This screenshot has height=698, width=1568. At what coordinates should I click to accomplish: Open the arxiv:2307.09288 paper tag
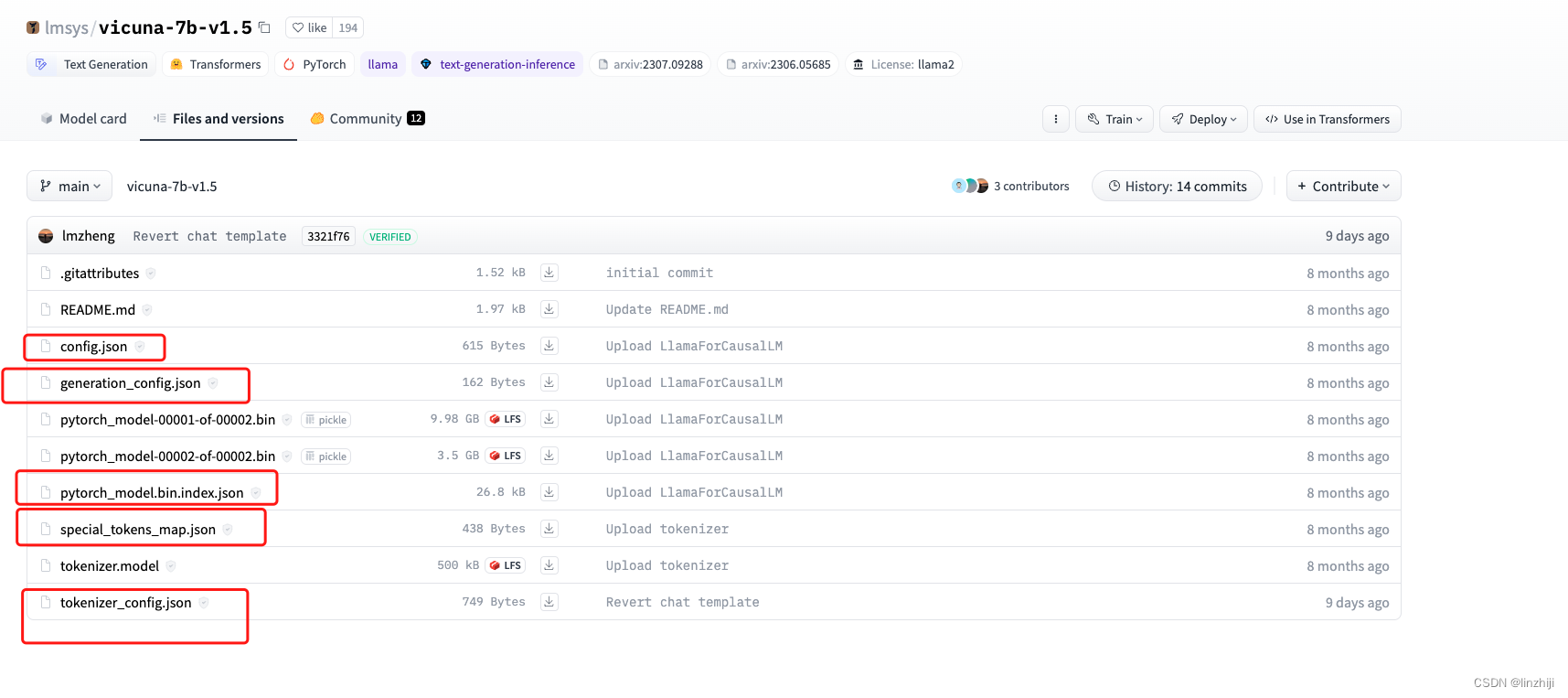pyautogui.click(x=650, y=64)
